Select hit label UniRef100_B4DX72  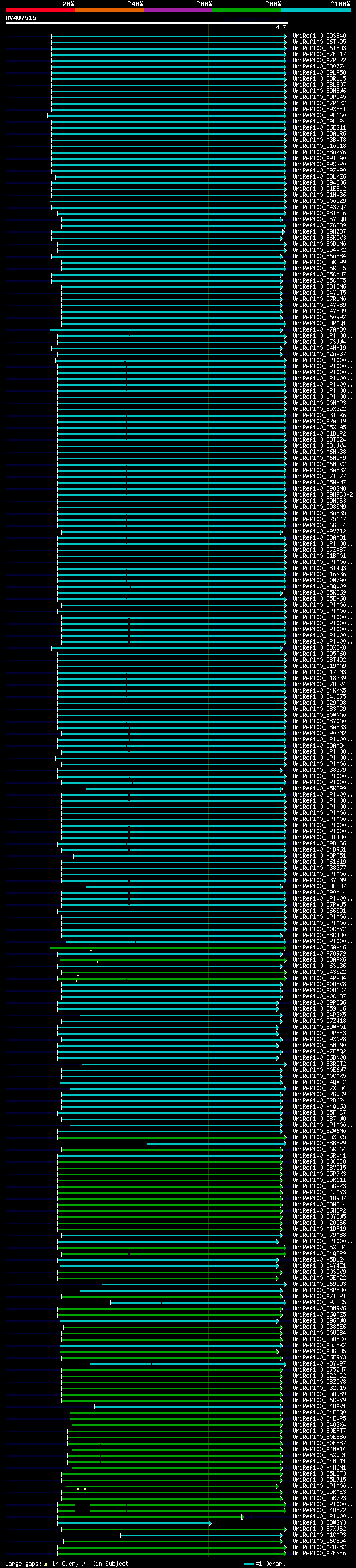(319, 1510)
